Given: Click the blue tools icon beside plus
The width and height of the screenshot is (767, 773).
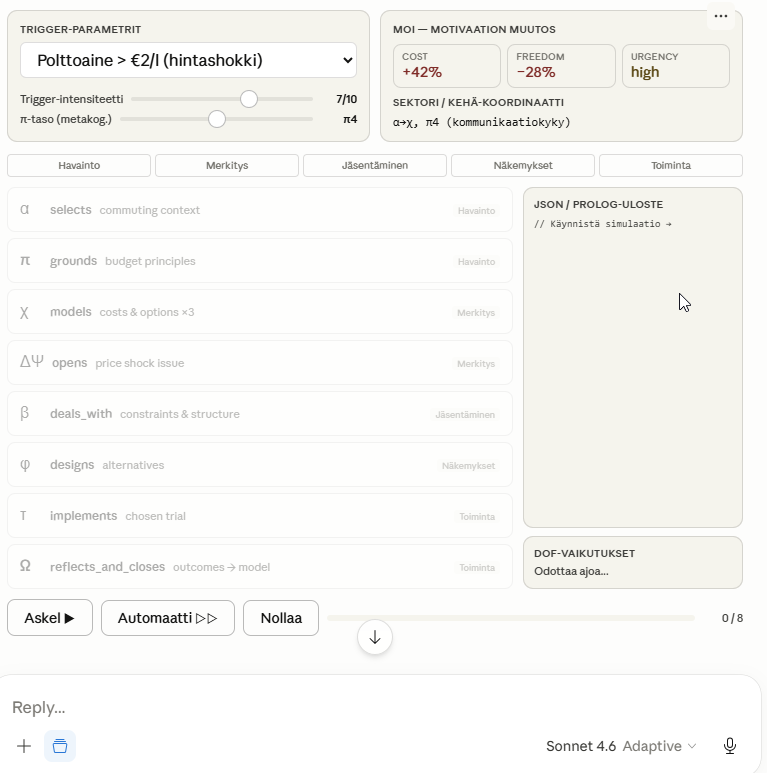Looking at the screenshot, I should coord(60,746).
